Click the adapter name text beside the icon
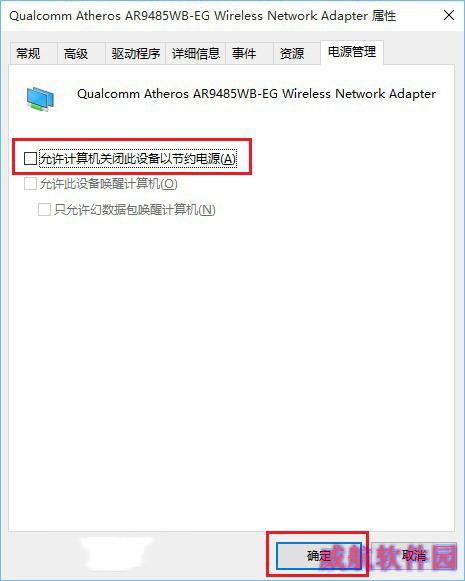Image resolution: width=465 pixels, height=581 pixels. point(256,94)
